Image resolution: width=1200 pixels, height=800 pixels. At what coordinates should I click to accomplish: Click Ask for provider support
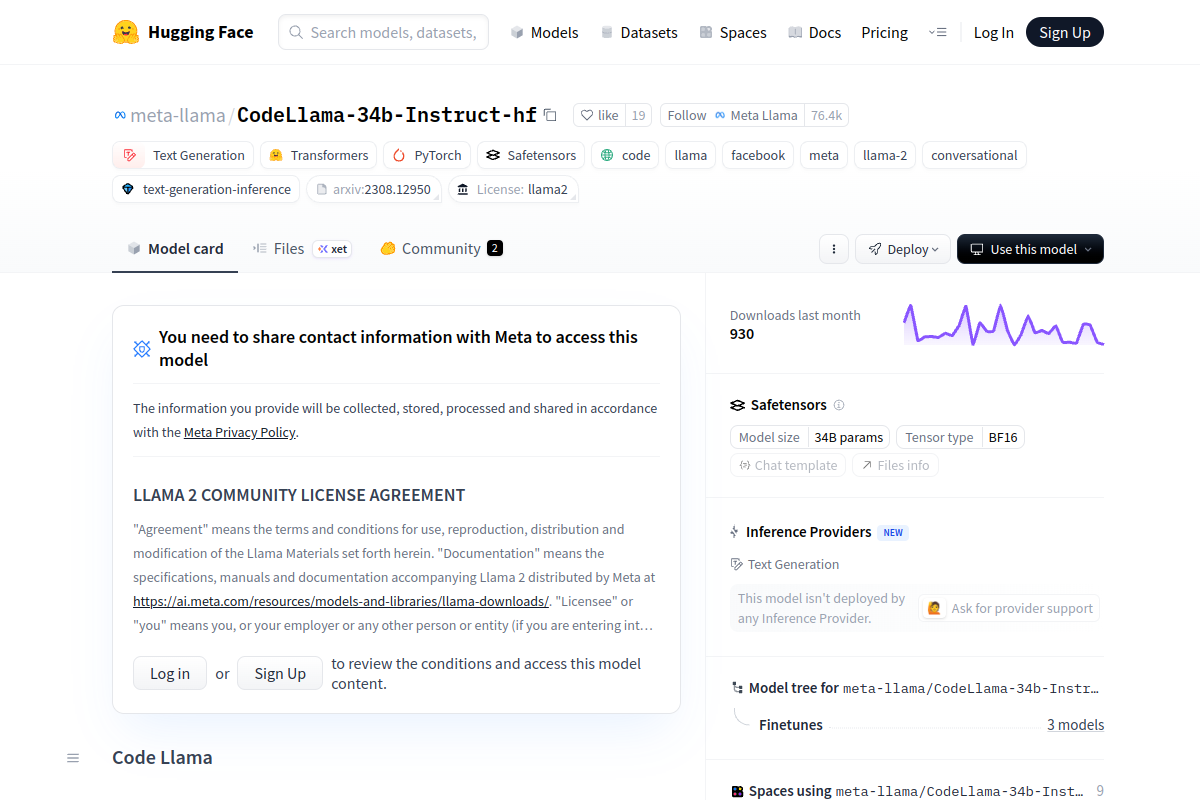tap(1009, 608)
